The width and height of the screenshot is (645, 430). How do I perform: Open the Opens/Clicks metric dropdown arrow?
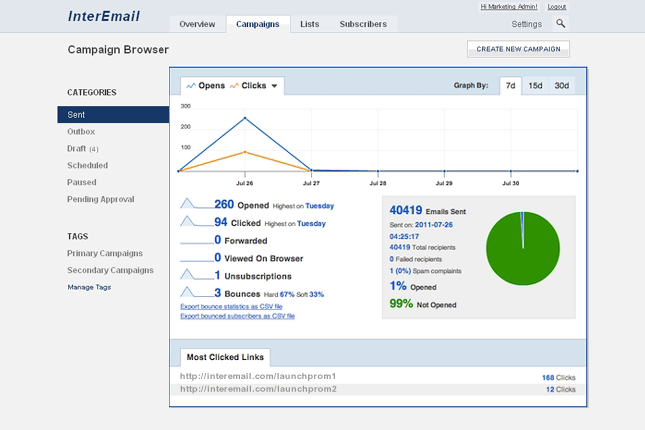point(274,86)
